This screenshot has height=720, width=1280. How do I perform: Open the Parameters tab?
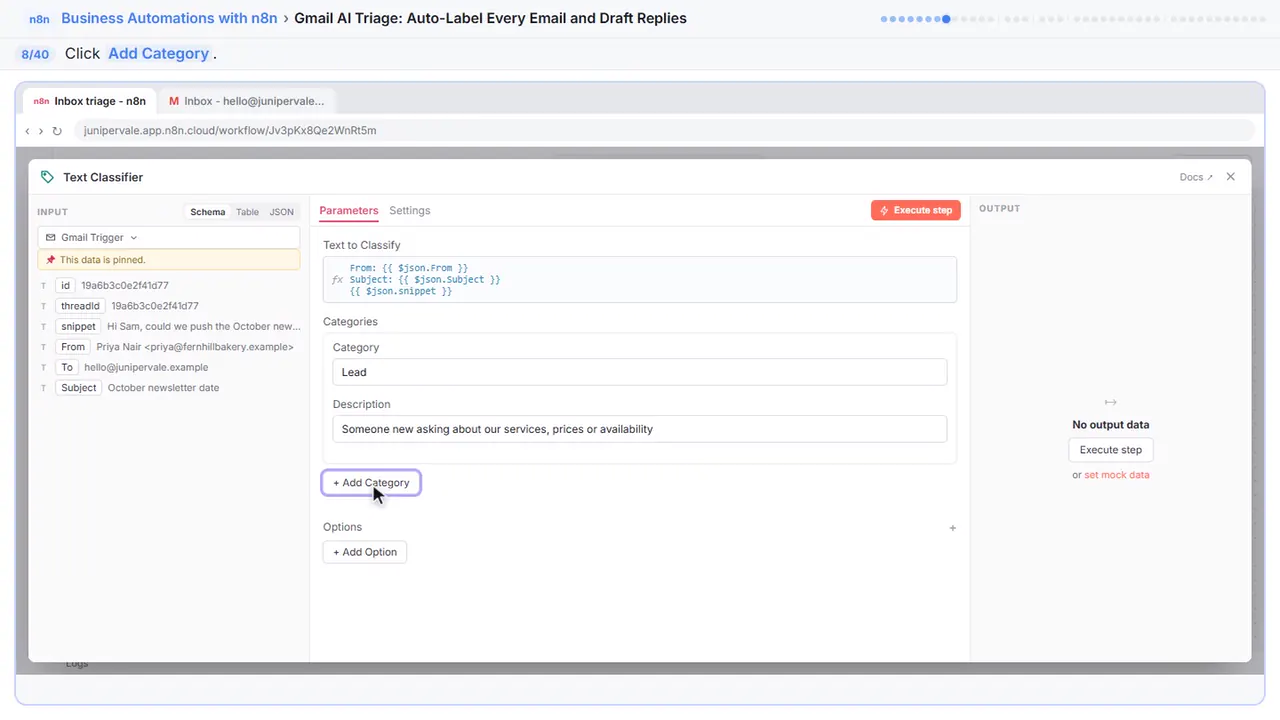pos(349,211)
